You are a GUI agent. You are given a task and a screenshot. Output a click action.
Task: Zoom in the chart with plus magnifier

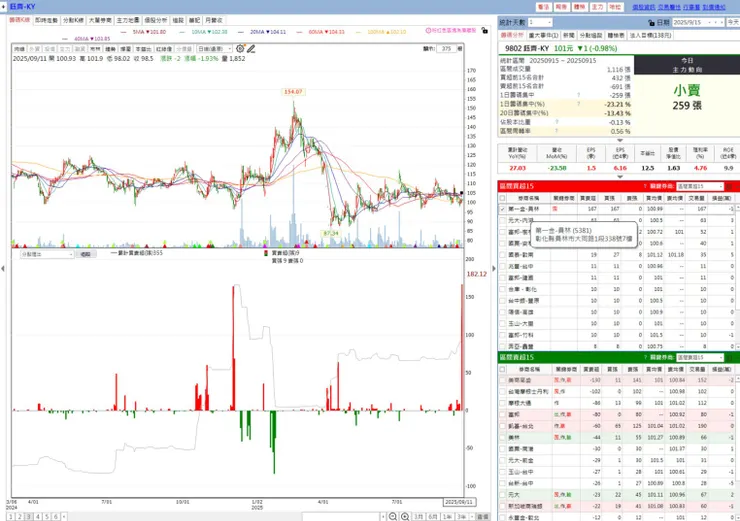pyautogui.click(x=405, y=517)
